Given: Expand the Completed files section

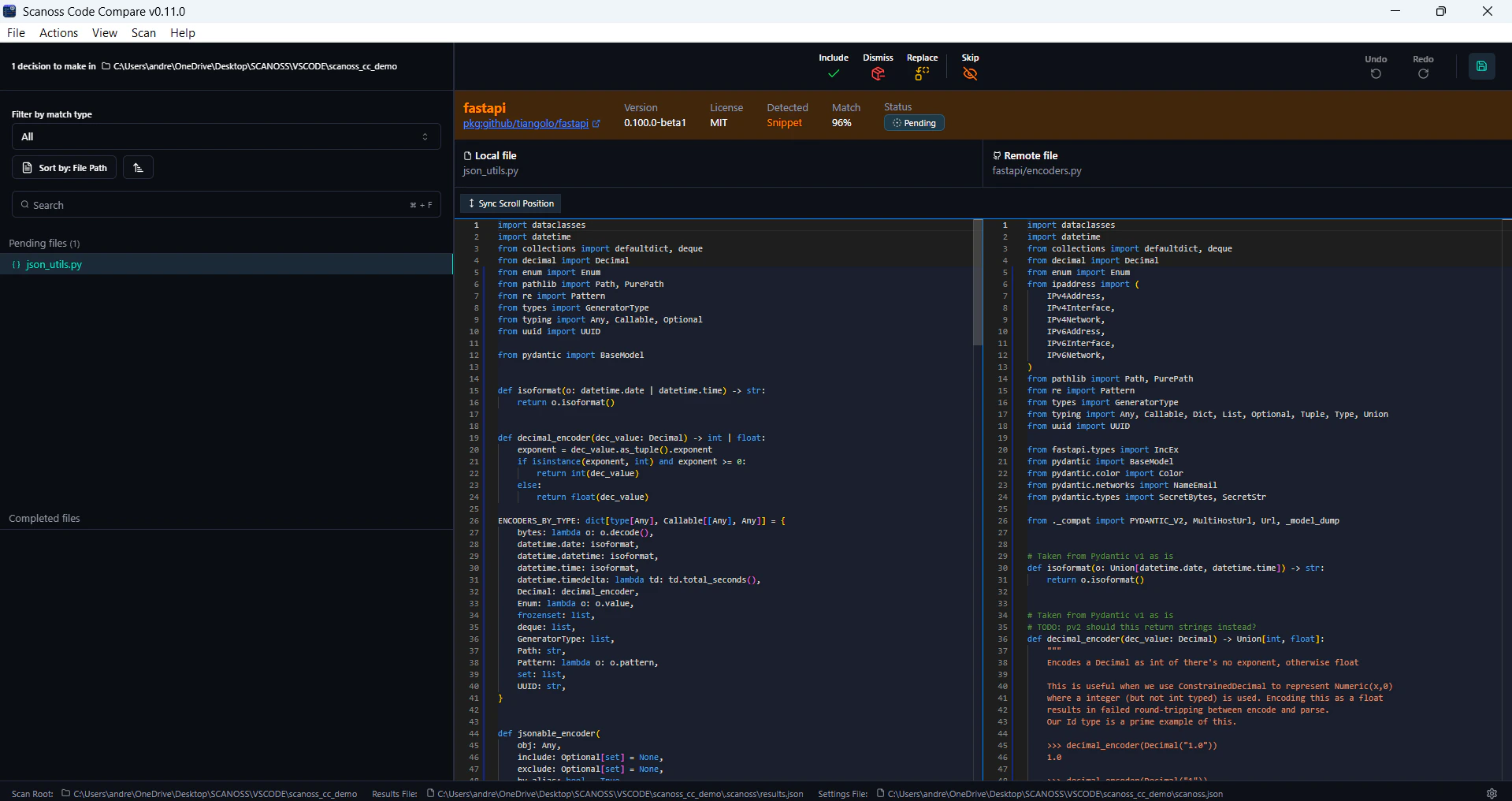Looking at the screenshot, I should click(x=44, y=518).
